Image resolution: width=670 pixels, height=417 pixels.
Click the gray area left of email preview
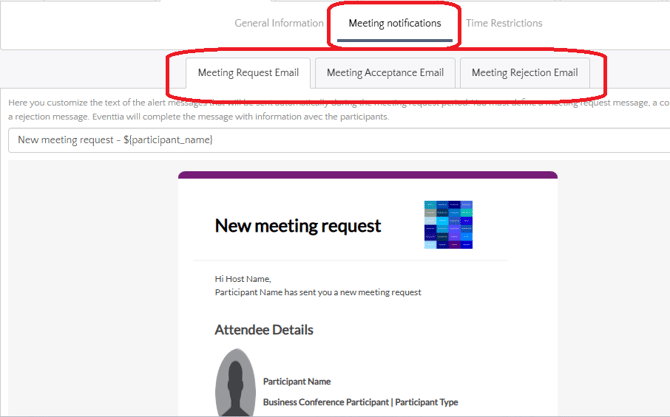90,290
